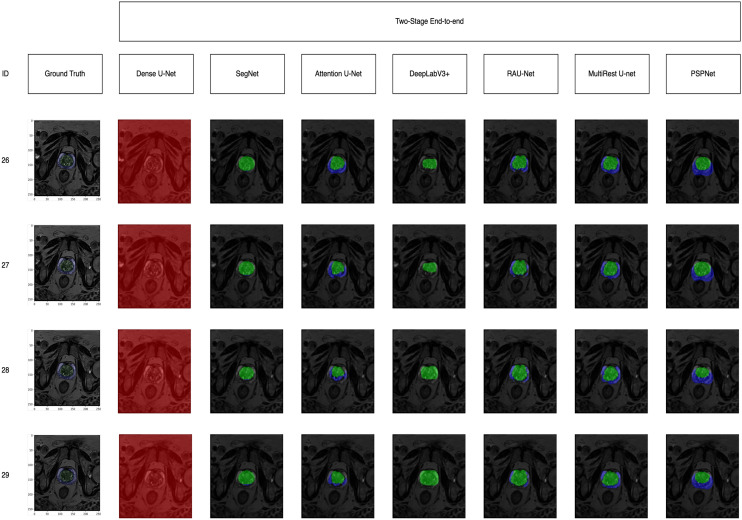Open red Dense U-Net result for ID 29

(155, 476)
